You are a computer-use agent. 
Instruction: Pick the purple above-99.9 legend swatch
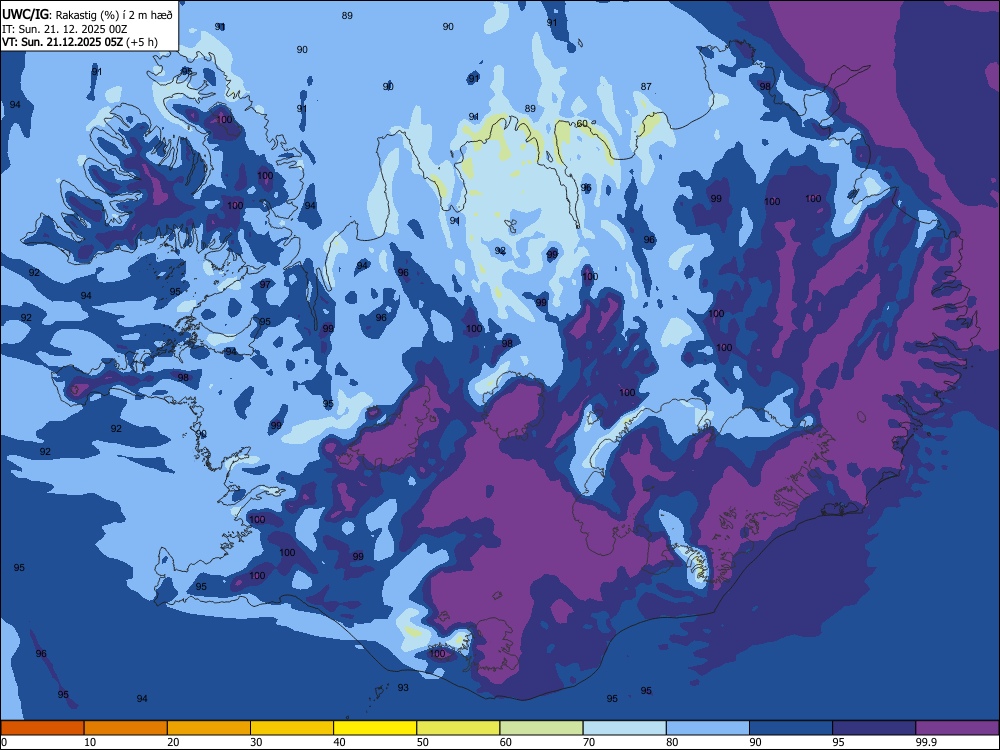point(957,728)
